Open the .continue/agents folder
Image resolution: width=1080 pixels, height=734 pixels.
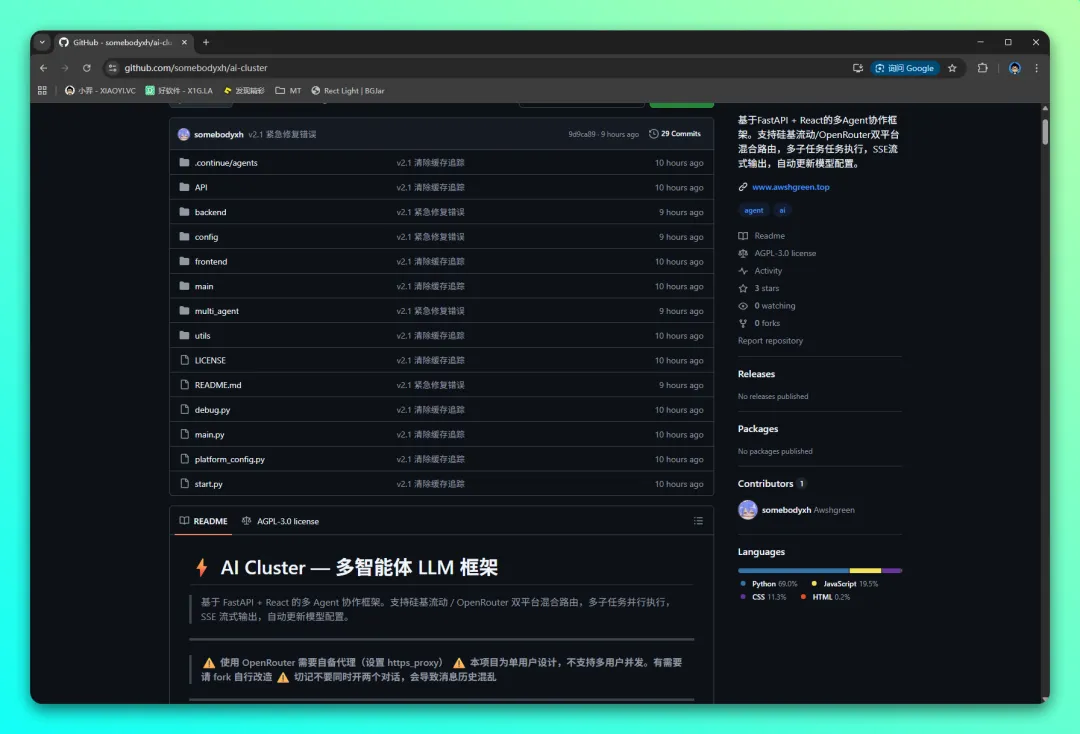pyautogui.click(x=226, y=163)
